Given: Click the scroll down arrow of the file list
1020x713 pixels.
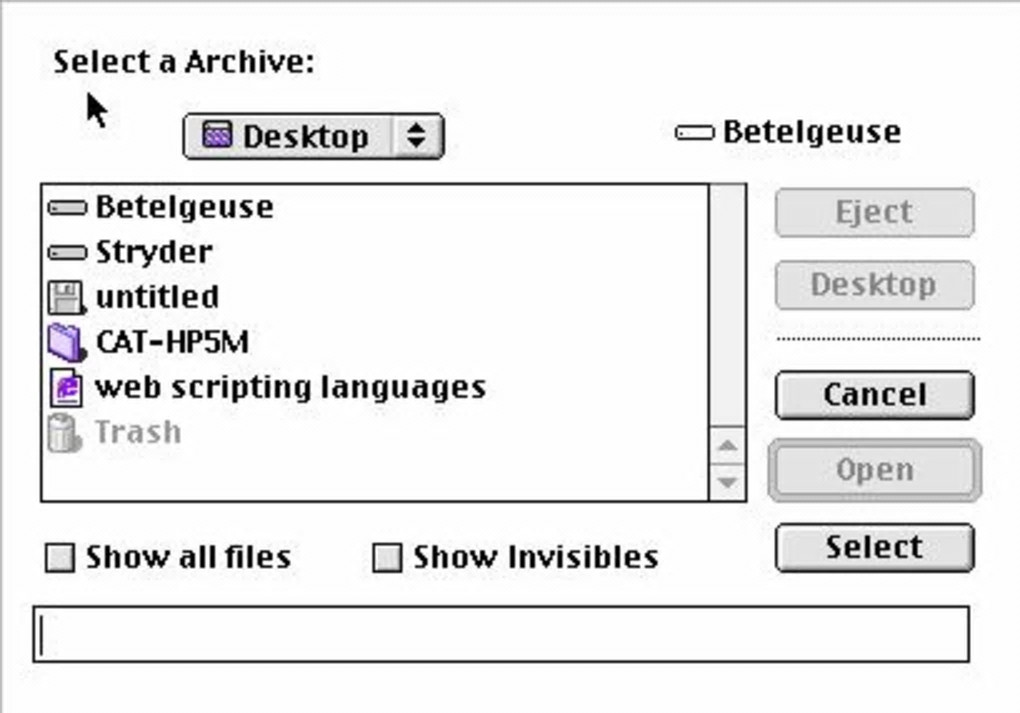Looking at the screenshot, I should coord(727,482).
